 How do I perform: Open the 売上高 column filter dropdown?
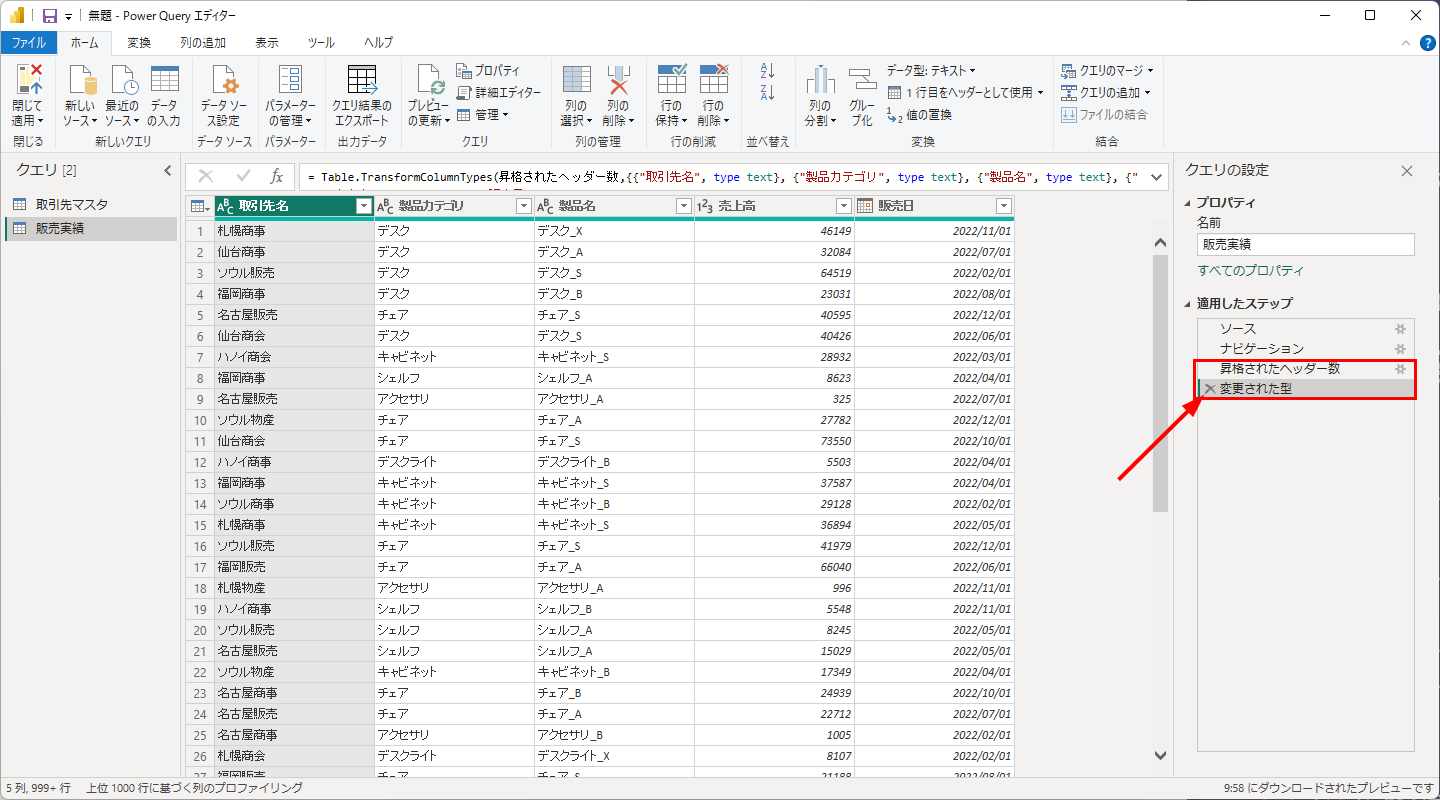pos(843,206)
